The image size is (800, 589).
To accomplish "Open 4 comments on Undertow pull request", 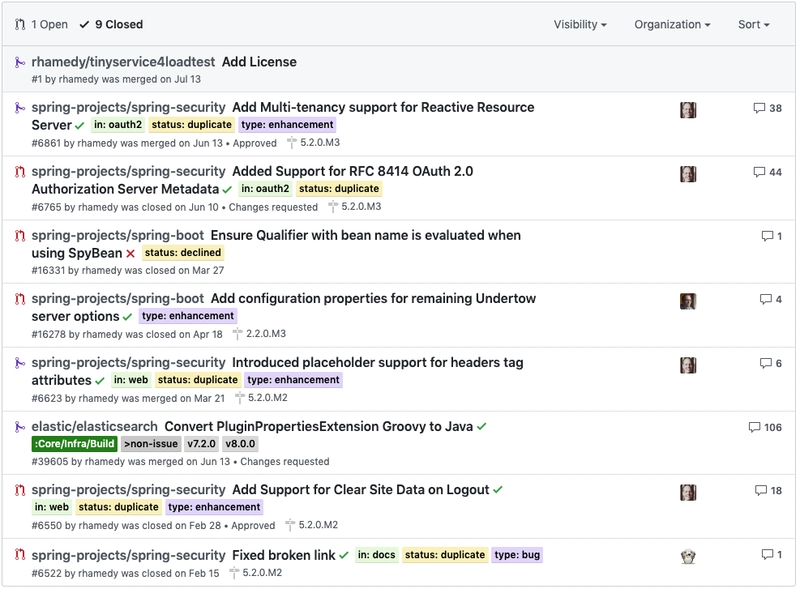I will tap(771, 300).
